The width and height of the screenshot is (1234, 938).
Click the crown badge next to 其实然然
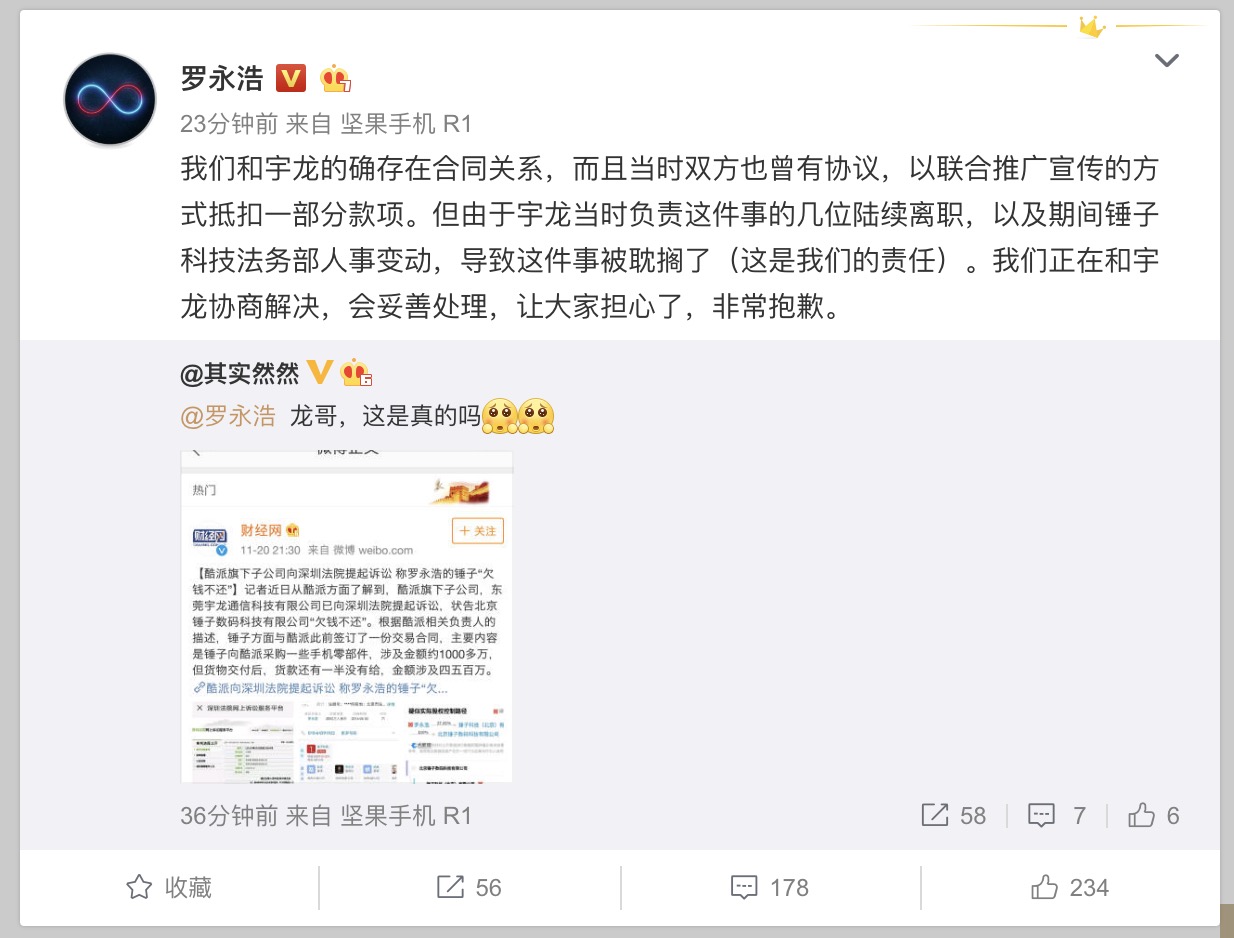(356, 372)
